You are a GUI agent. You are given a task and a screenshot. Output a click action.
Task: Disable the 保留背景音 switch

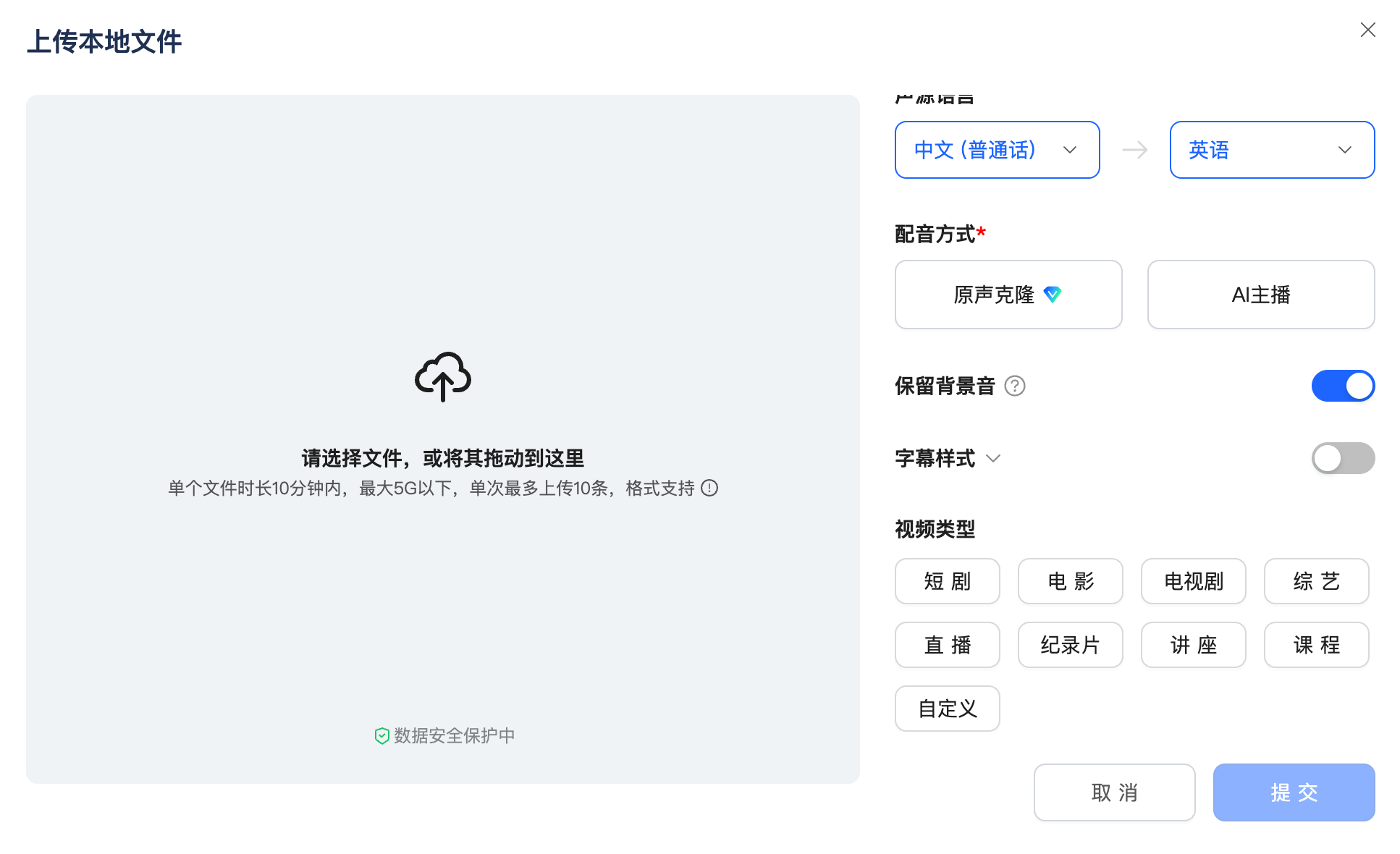point(1343,386)
